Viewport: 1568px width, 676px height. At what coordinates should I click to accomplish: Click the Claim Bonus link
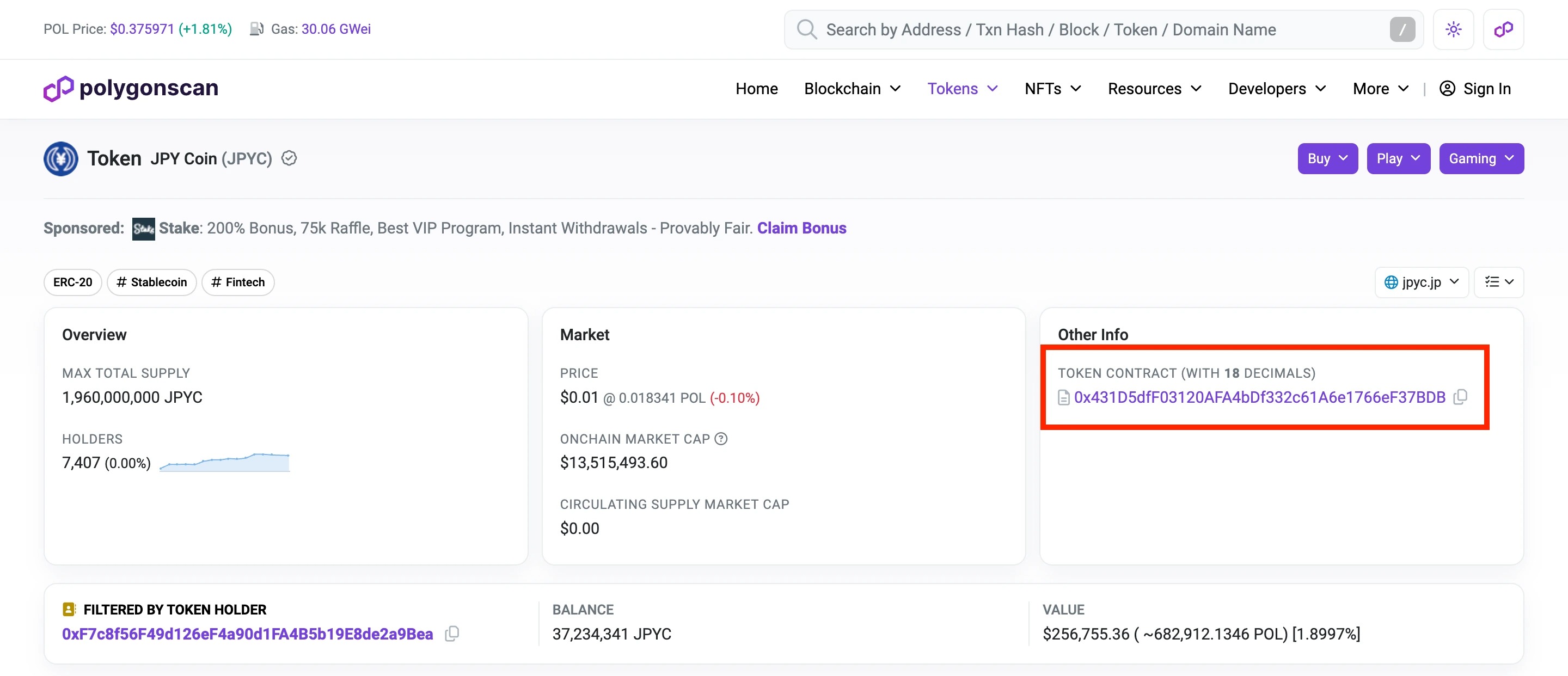801,228
